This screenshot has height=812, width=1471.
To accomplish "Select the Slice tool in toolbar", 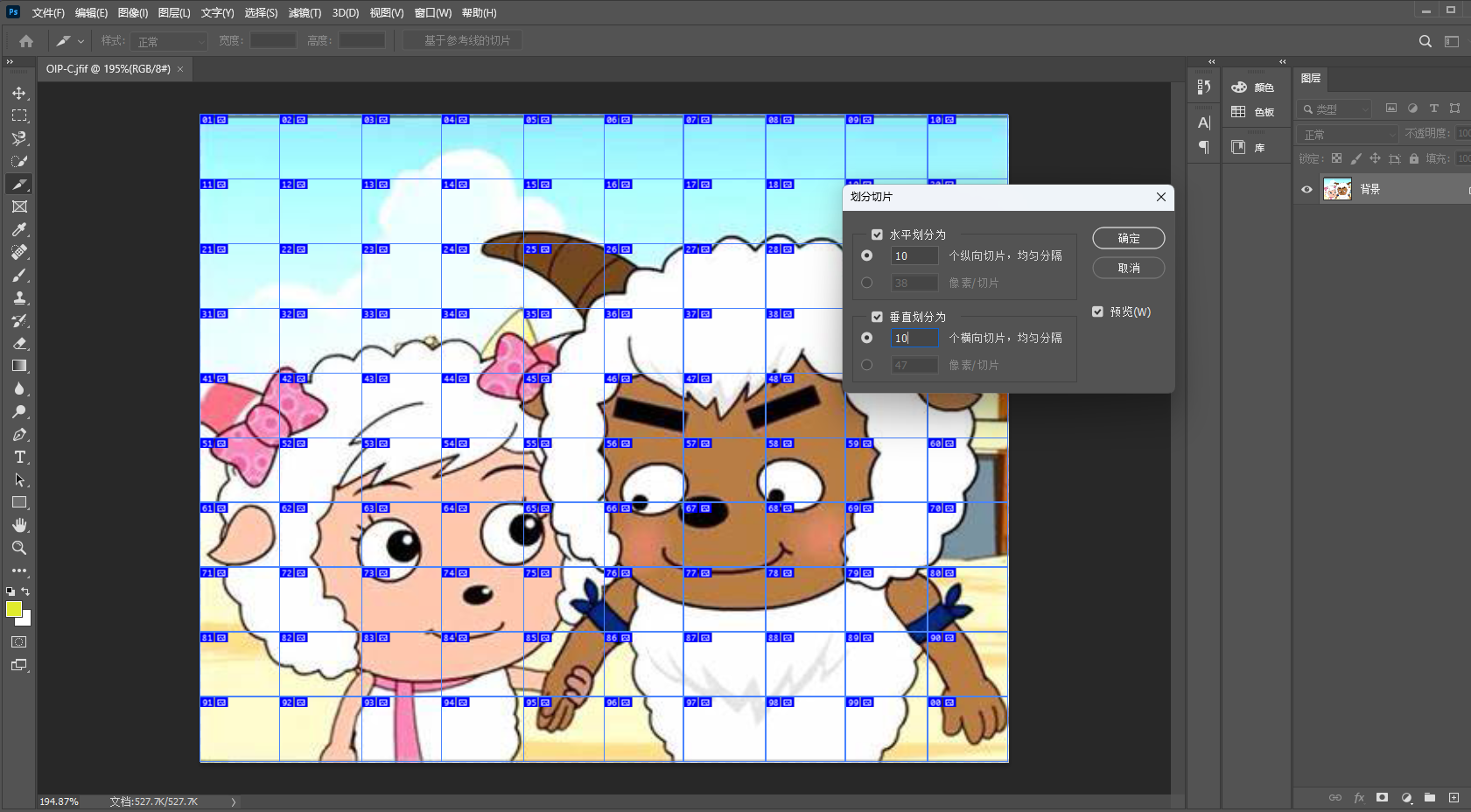I will [19, 184].
